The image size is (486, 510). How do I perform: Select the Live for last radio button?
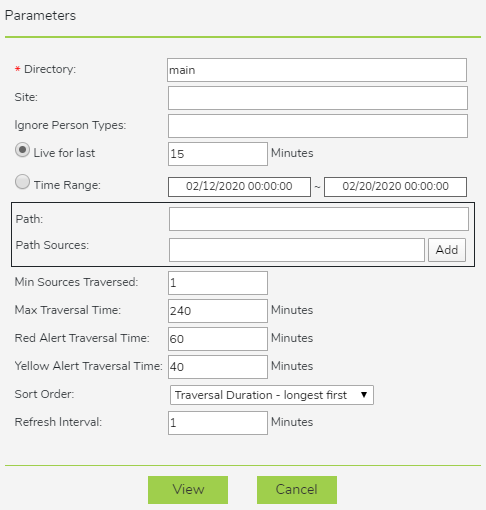click(x=22, y=150)
